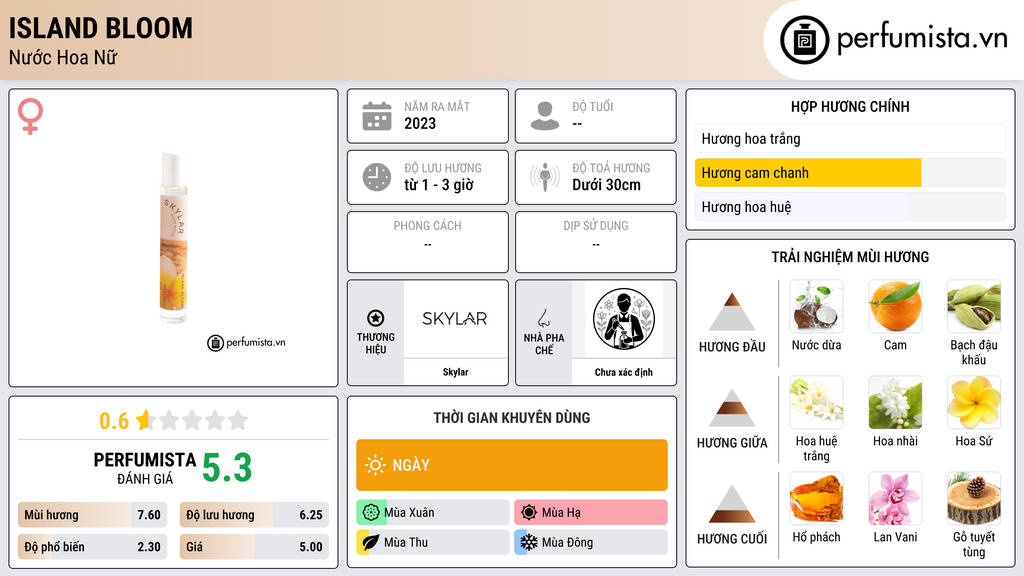Click the Phong cách card

pos(428,242)
